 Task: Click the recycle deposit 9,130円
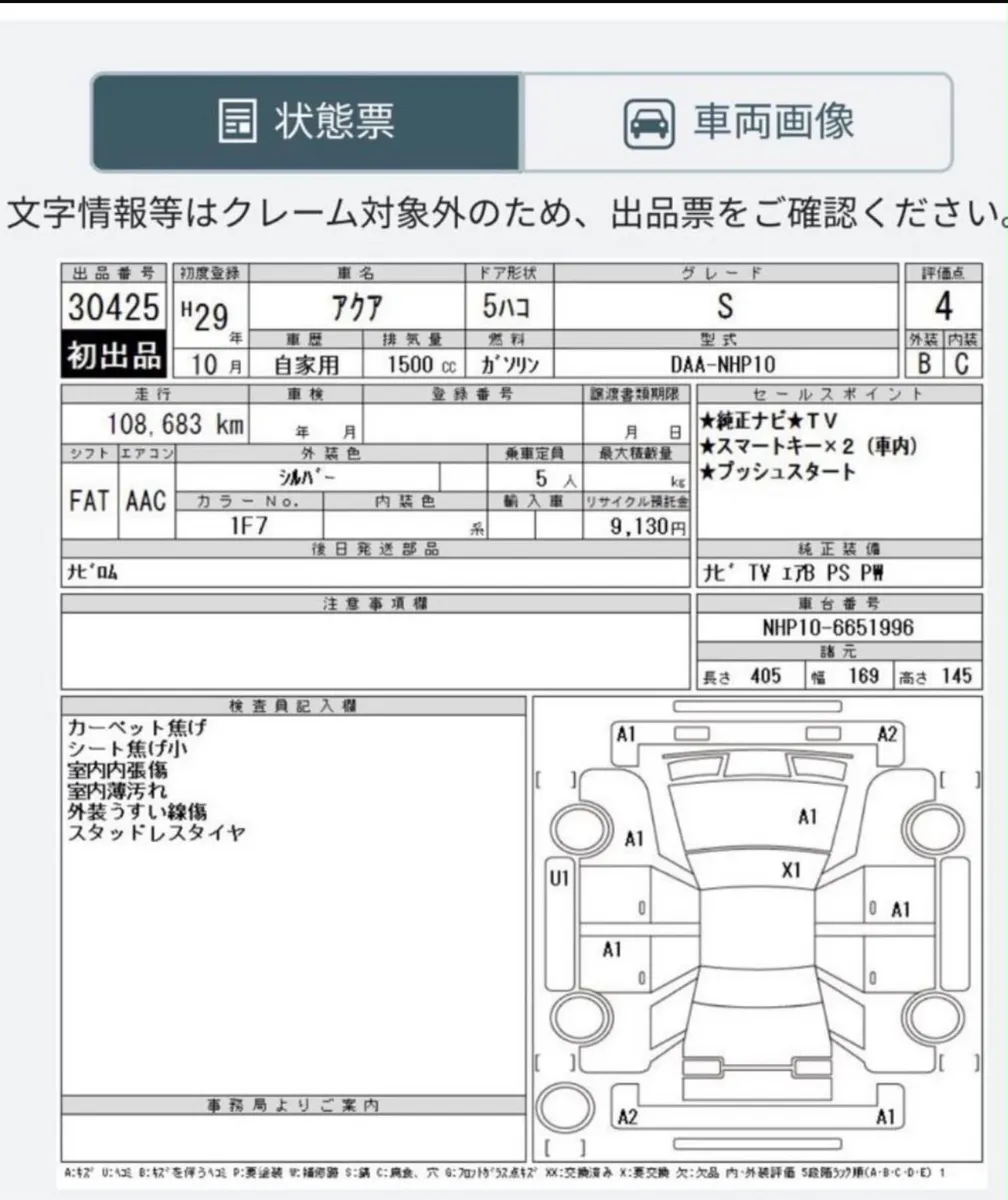tap(650, 526)
